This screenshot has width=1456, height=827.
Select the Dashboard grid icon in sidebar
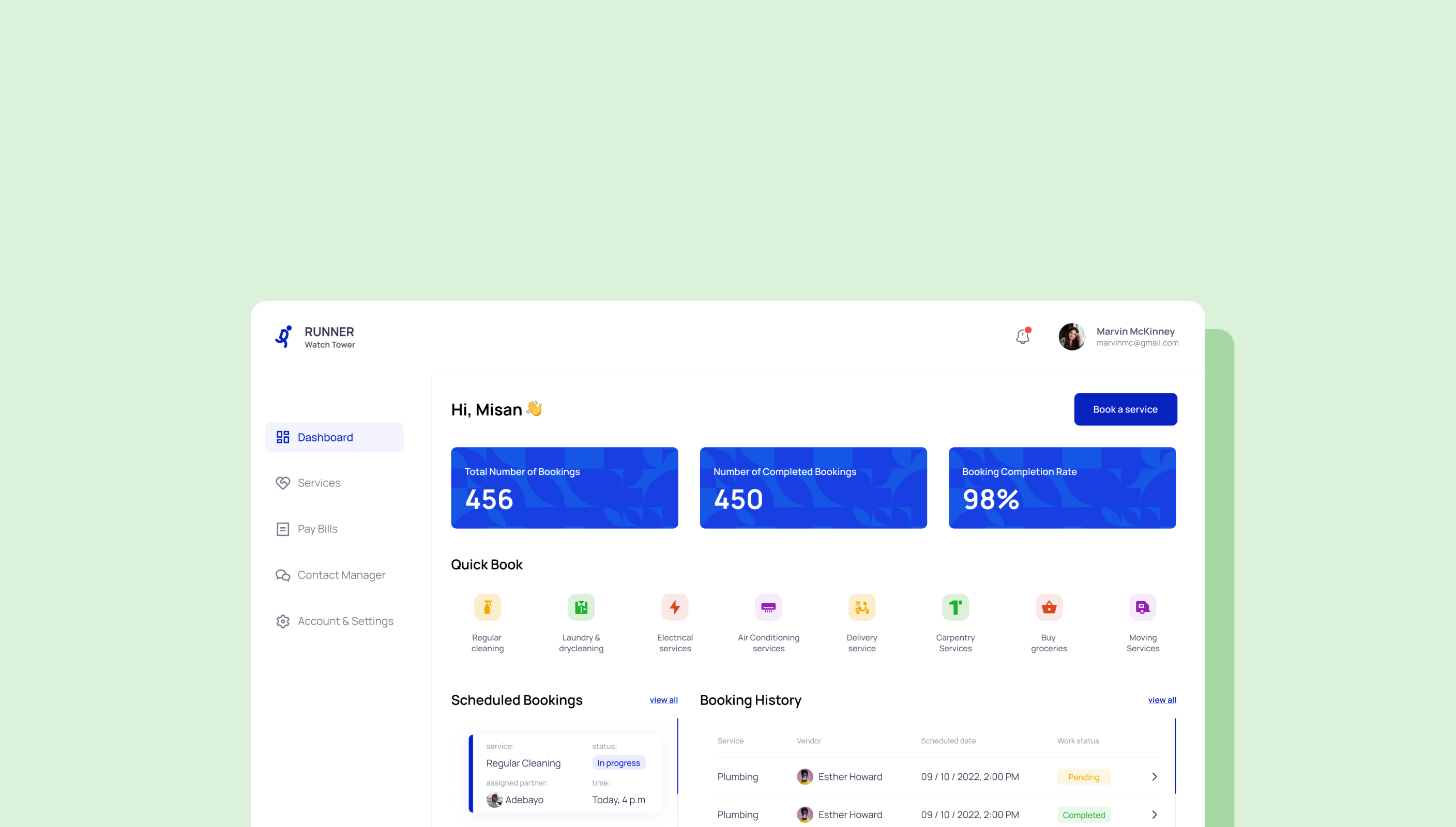[282, 437]
